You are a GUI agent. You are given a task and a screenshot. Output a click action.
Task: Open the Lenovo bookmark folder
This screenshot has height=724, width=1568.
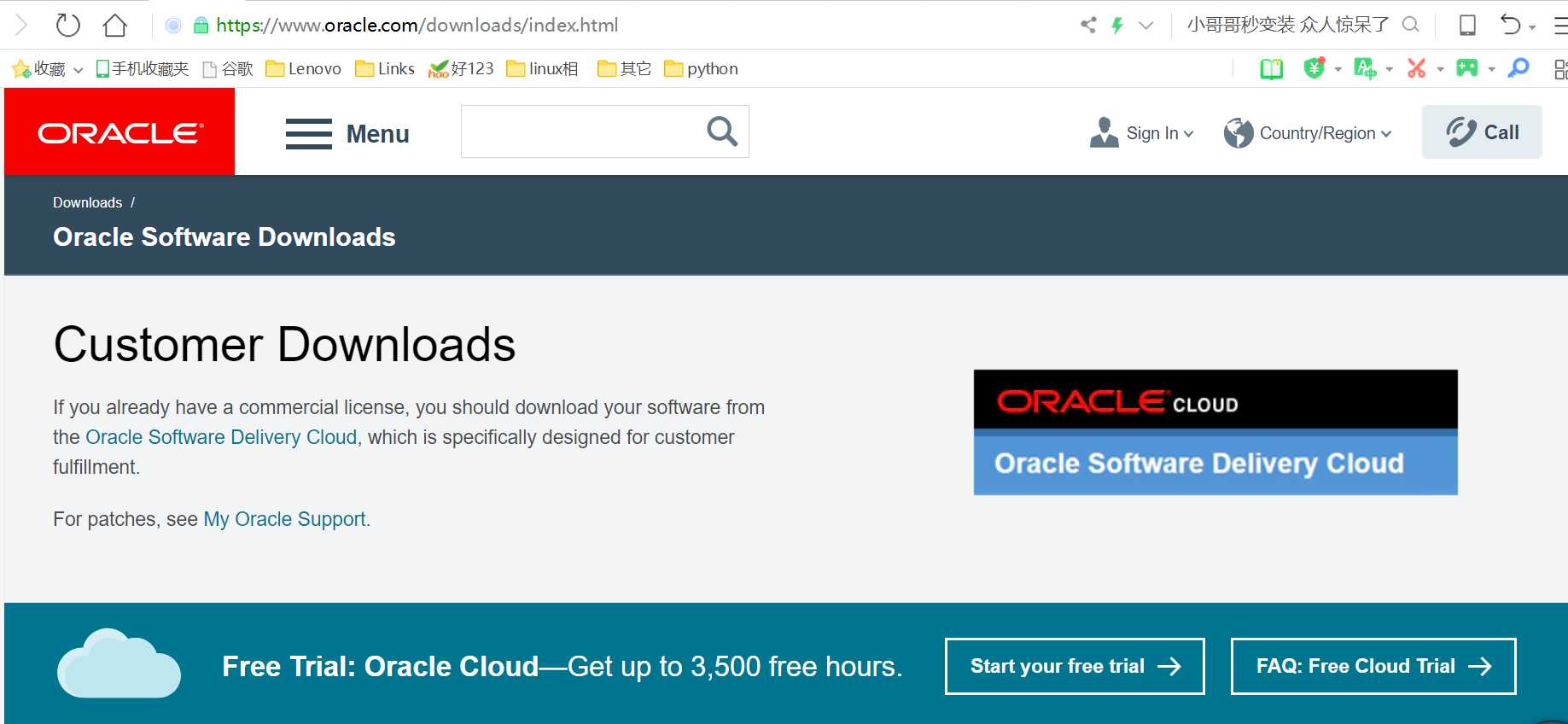point(303,69)
